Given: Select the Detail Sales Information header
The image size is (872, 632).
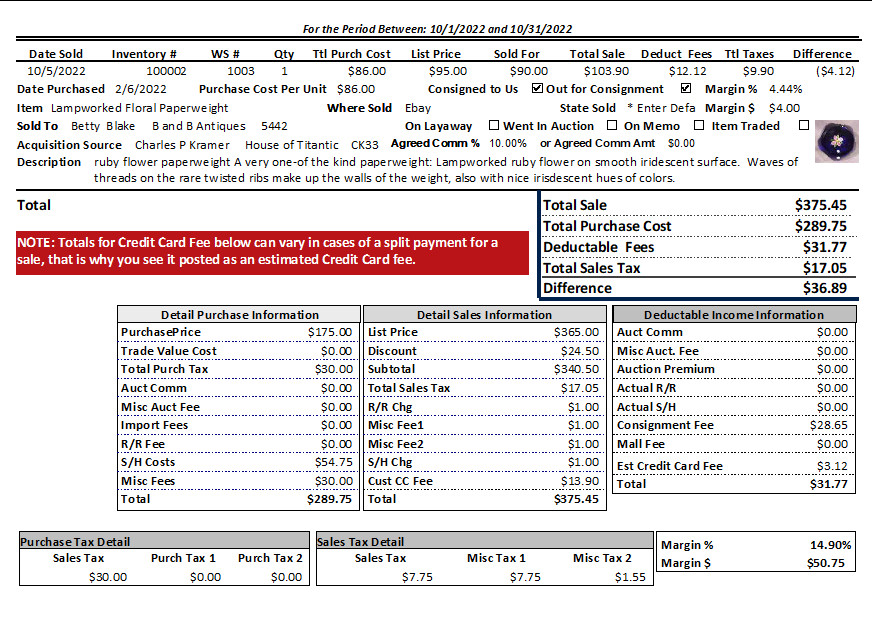Looking at the screenshot, I should [484, 315].
